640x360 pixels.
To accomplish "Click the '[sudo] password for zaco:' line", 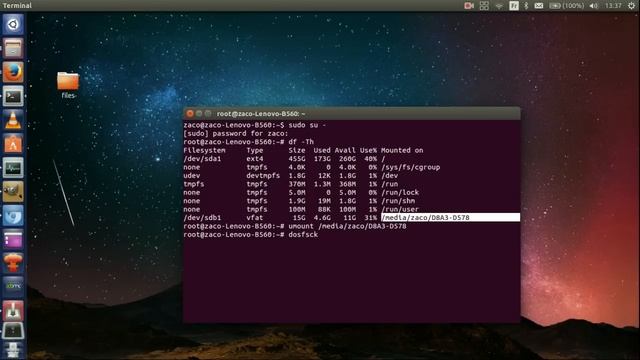I will (236, 133).
